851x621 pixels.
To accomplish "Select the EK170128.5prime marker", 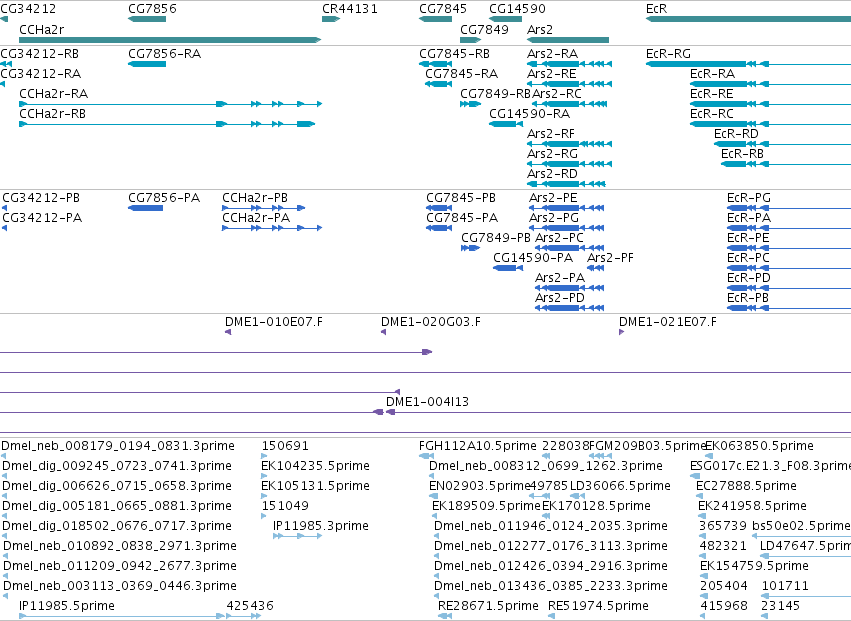I will pos(546,516).
